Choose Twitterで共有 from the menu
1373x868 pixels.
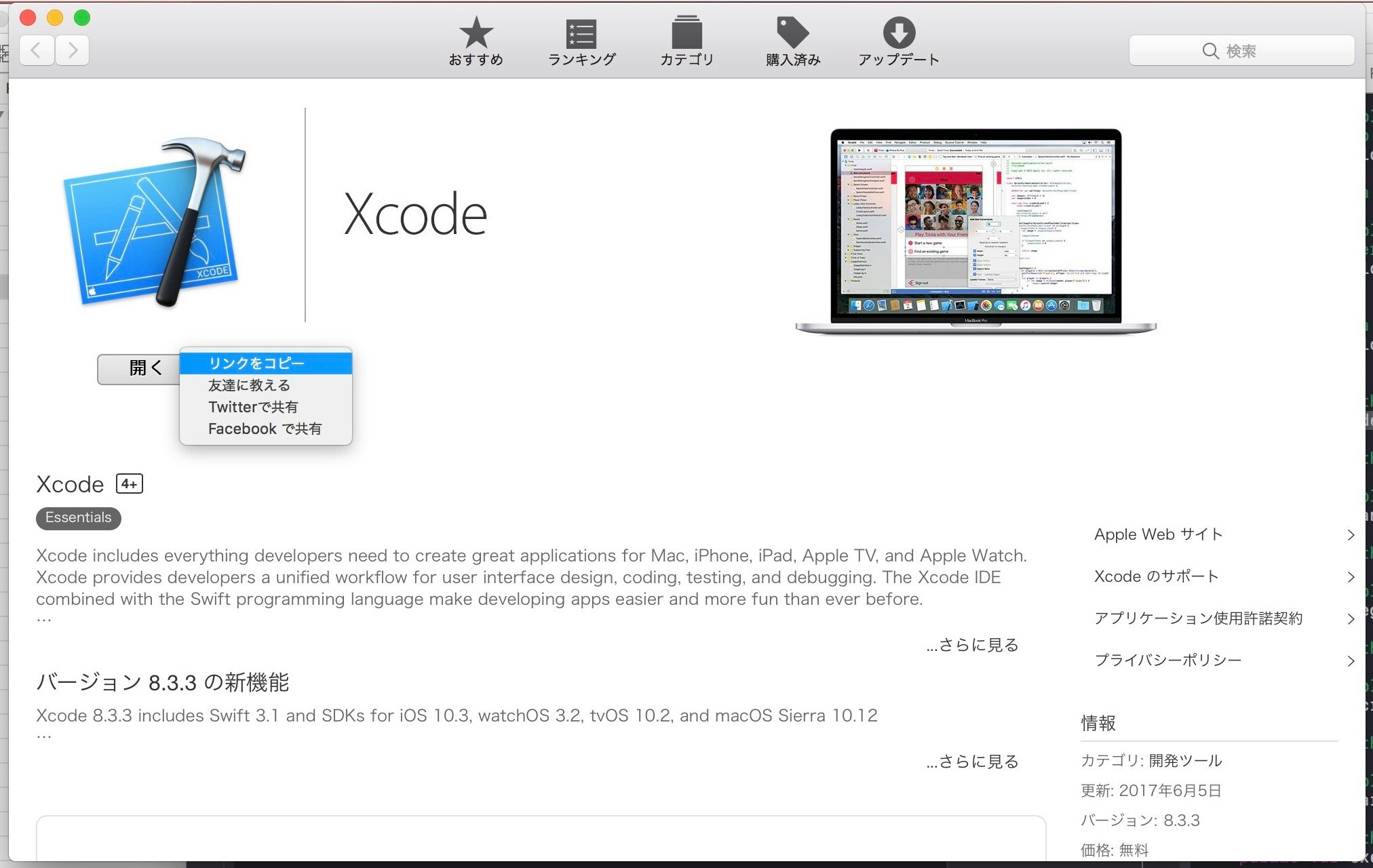pos(266,407)
